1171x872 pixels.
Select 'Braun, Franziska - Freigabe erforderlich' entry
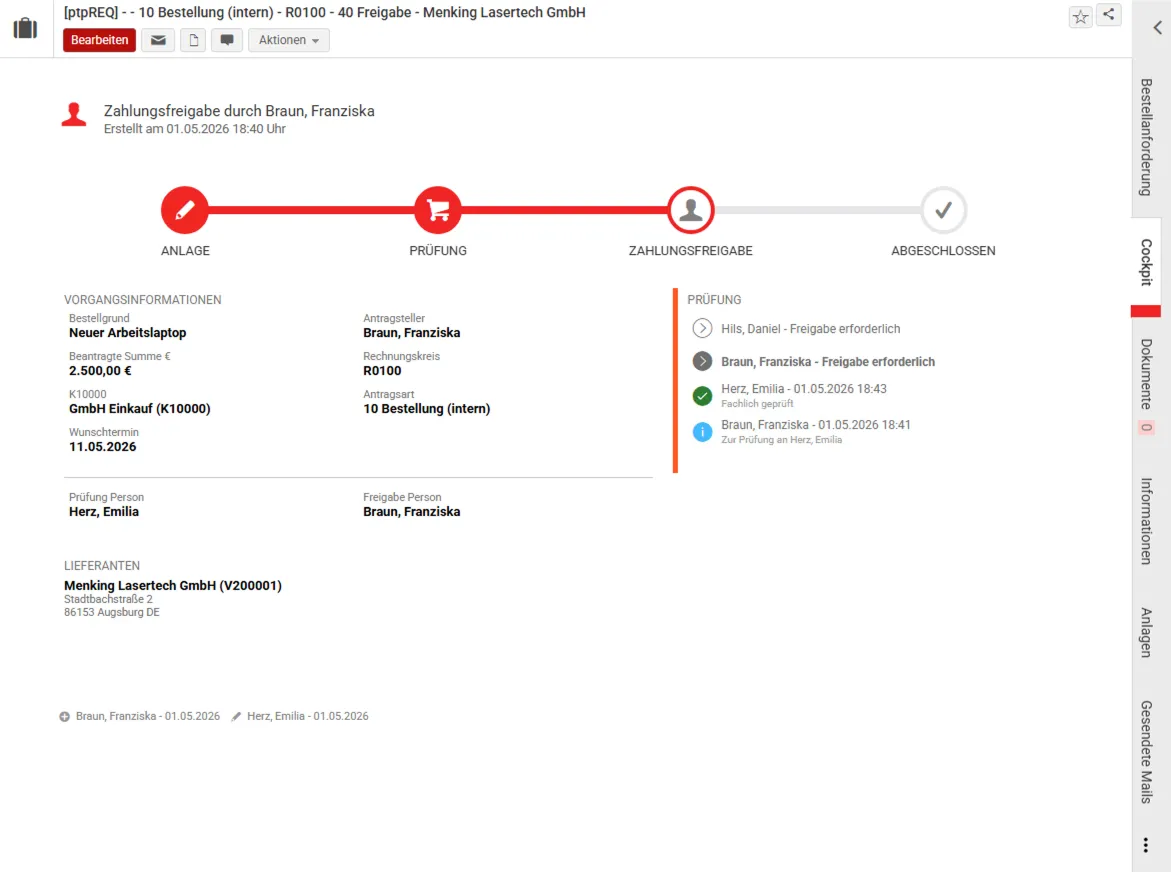[x=827, y=361]
